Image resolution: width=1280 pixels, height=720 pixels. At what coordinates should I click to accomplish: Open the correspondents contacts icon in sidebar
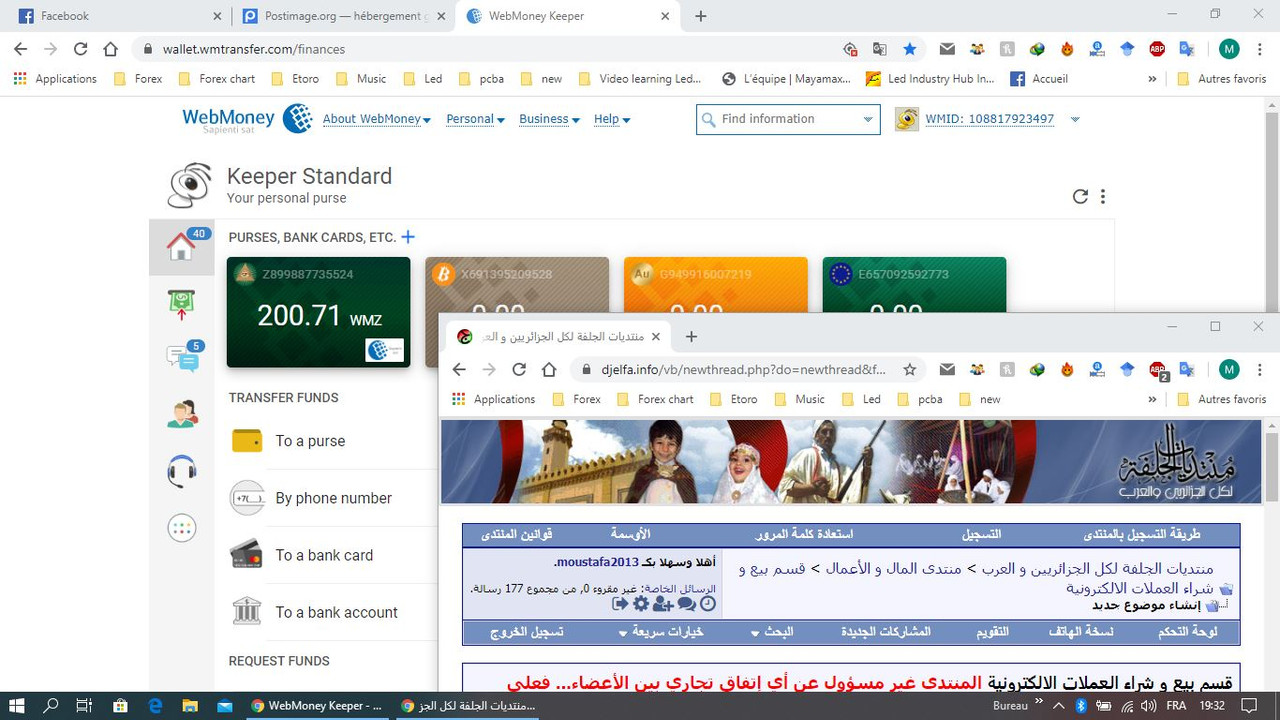tap(181, 413)
